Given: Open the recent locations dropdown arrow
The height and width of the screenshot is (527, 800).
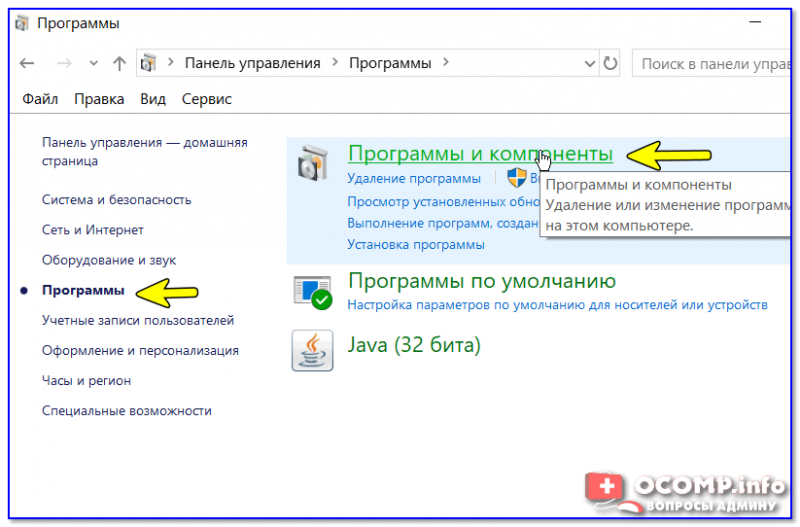Looking at the screenshot, I should [93, 63].
